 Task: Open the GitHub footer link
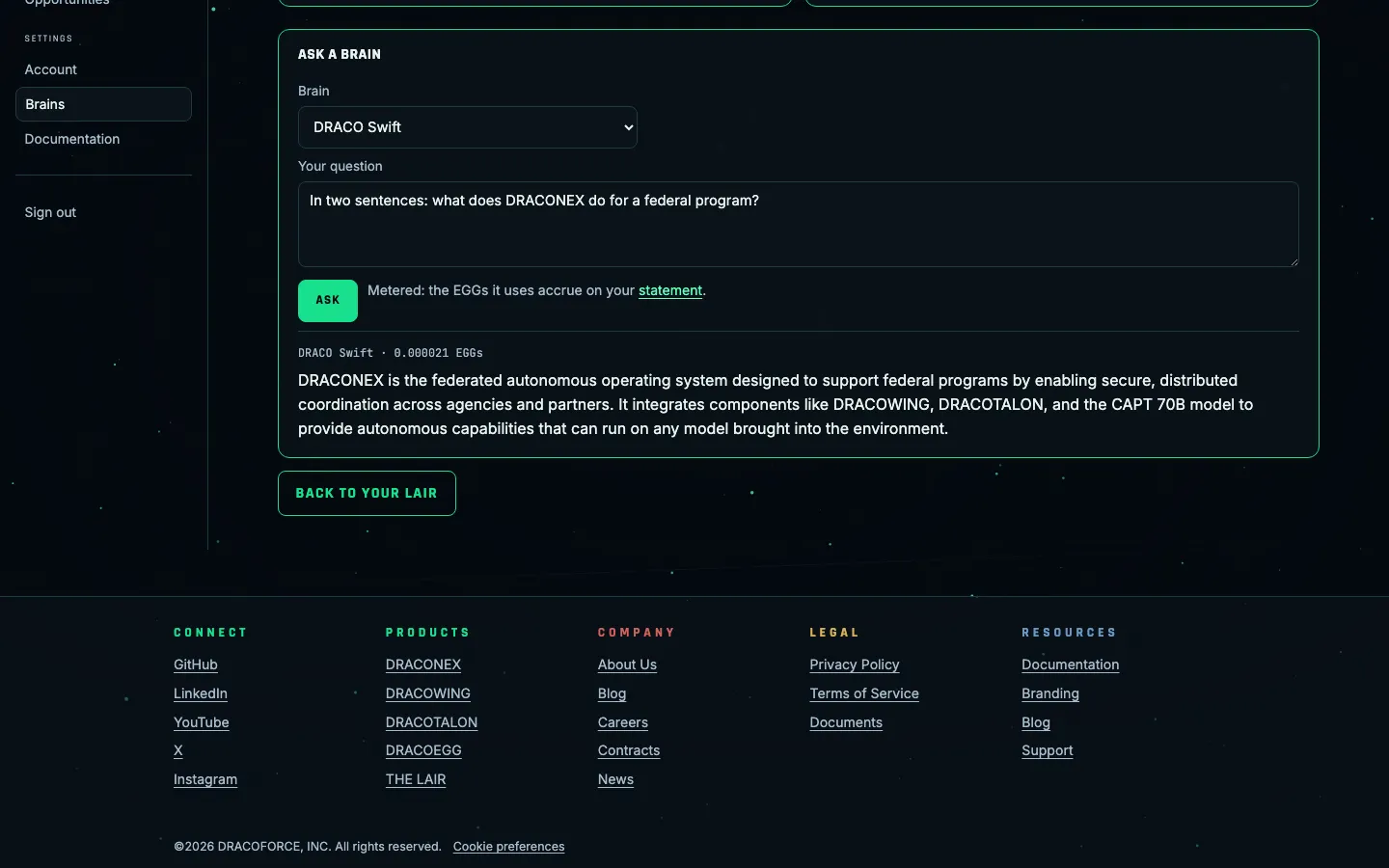click(196, 665)
